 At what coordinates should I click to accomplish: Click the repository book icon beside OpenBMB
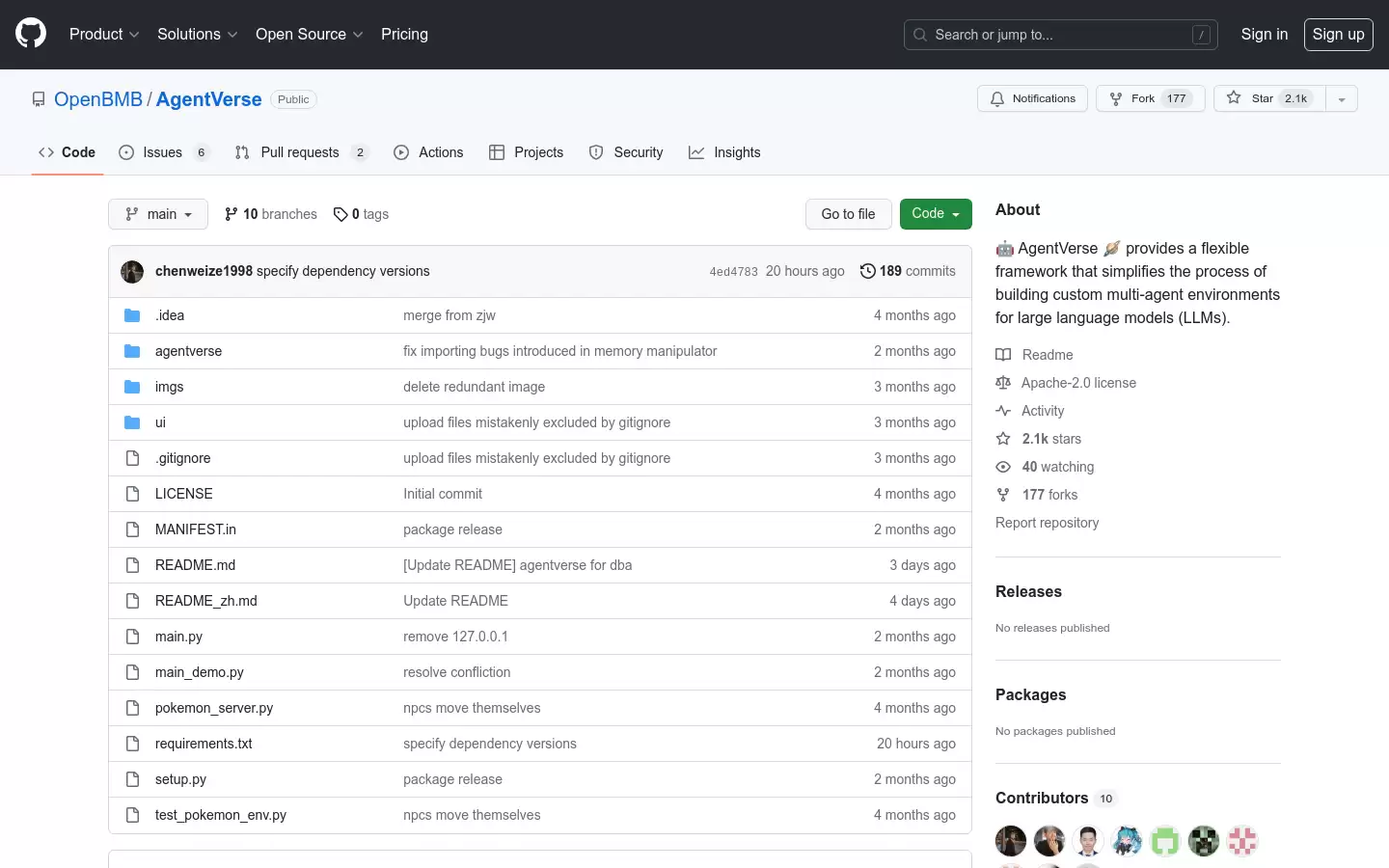click(x=39, y=99)
